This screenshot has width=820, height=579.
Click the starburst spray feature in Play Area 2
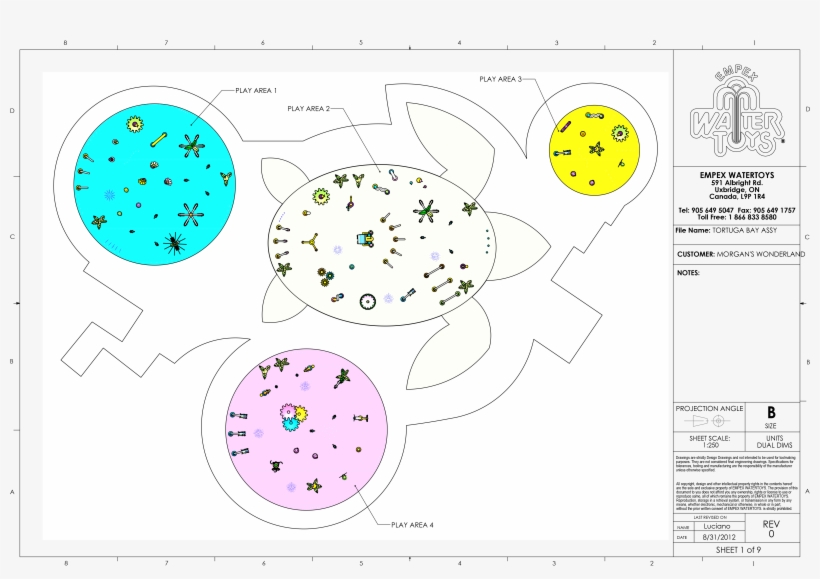coord(426,211)
